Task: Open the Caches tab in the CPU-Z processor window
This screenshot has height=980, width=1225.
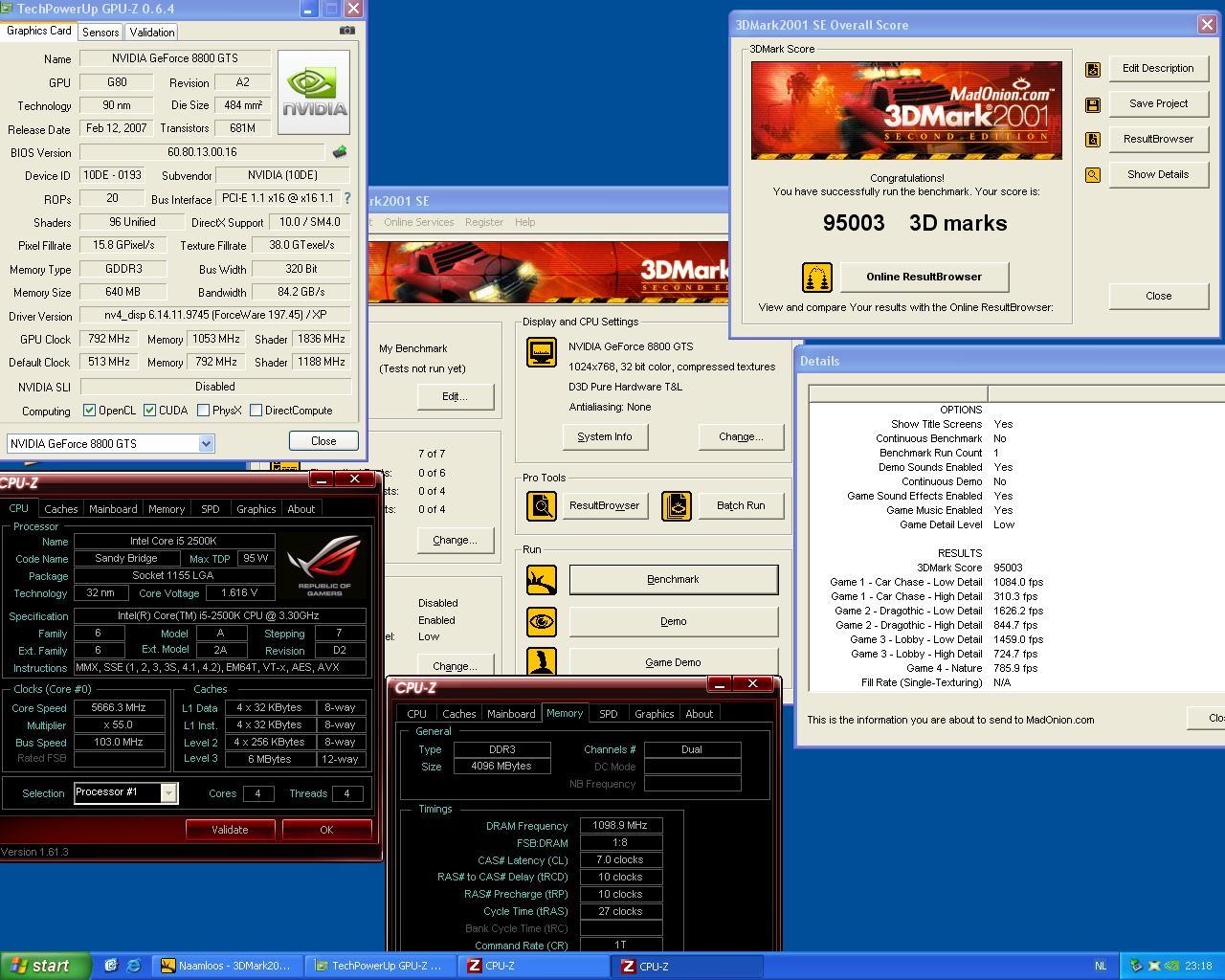Action: coord(60,508)
